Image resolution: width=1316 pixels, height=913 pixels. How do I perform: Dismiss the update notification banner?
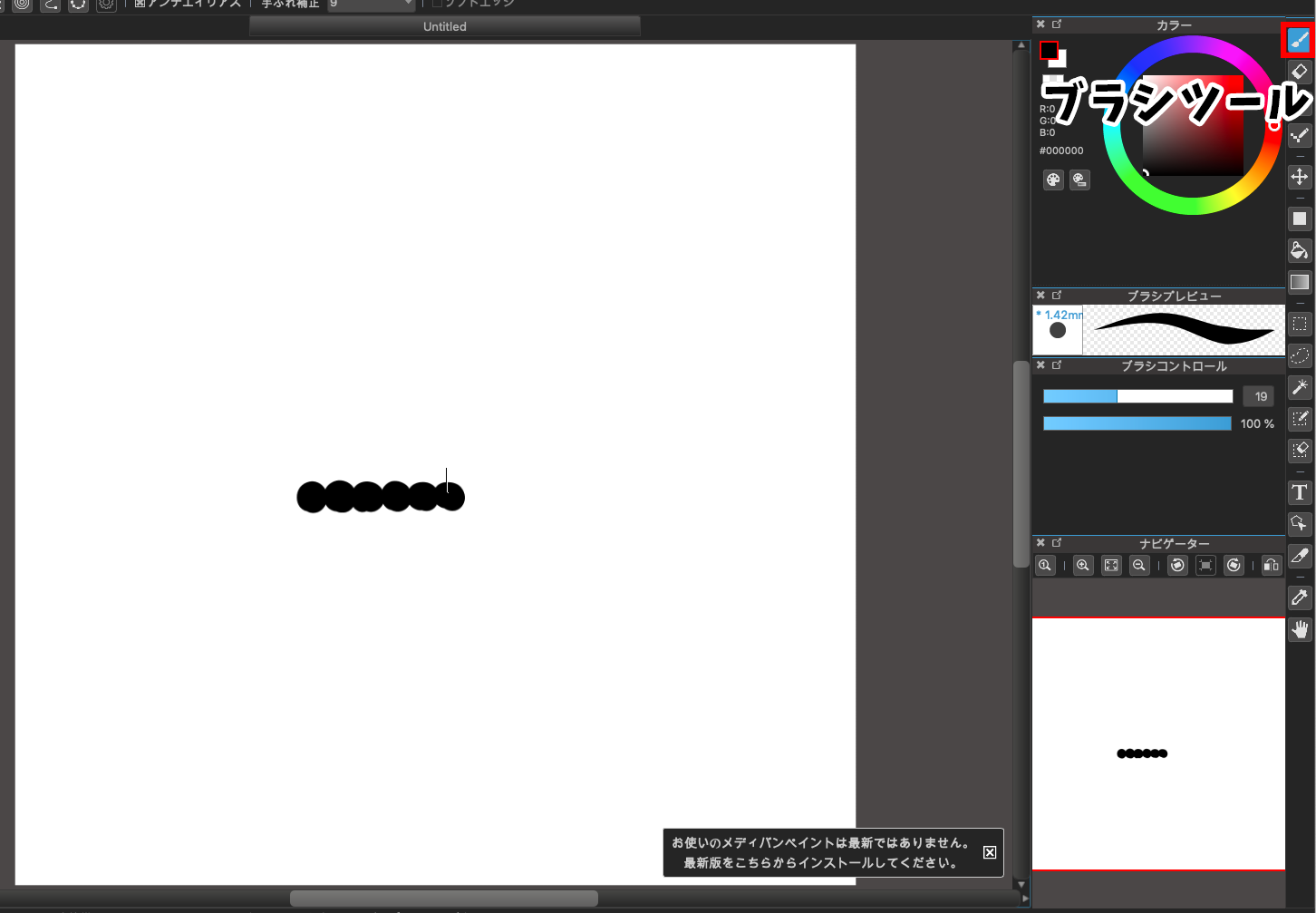990,852
